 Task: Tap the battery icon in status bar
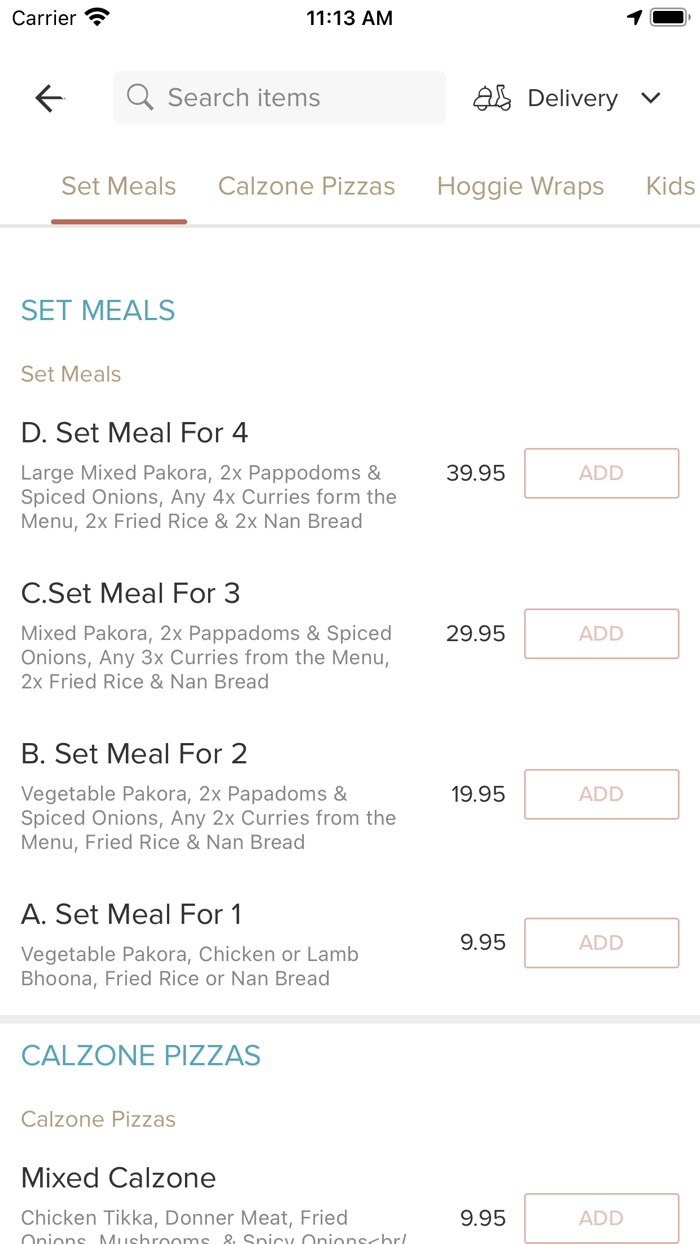click(668, 18)
